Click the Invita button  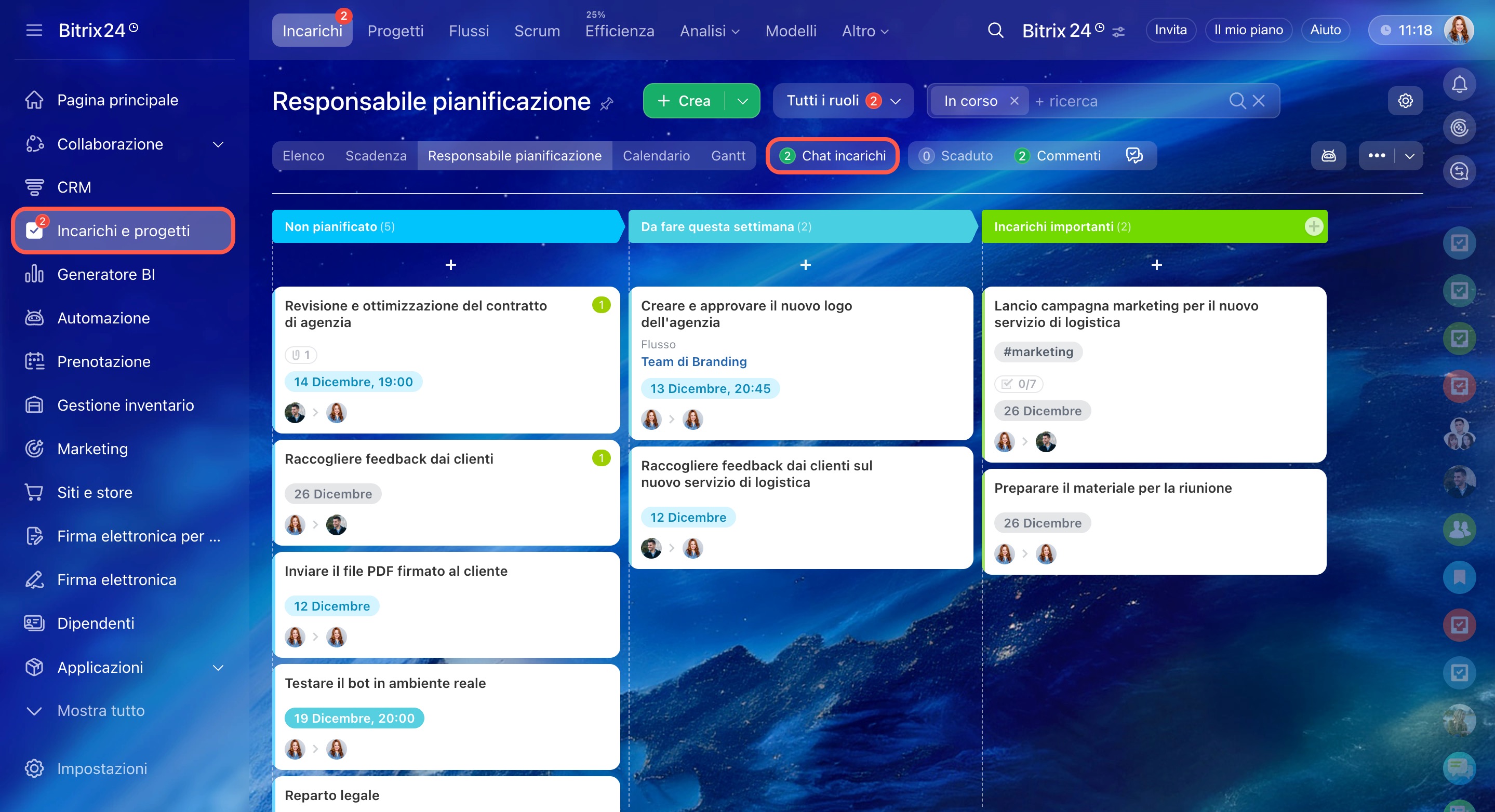[1170, 30]
